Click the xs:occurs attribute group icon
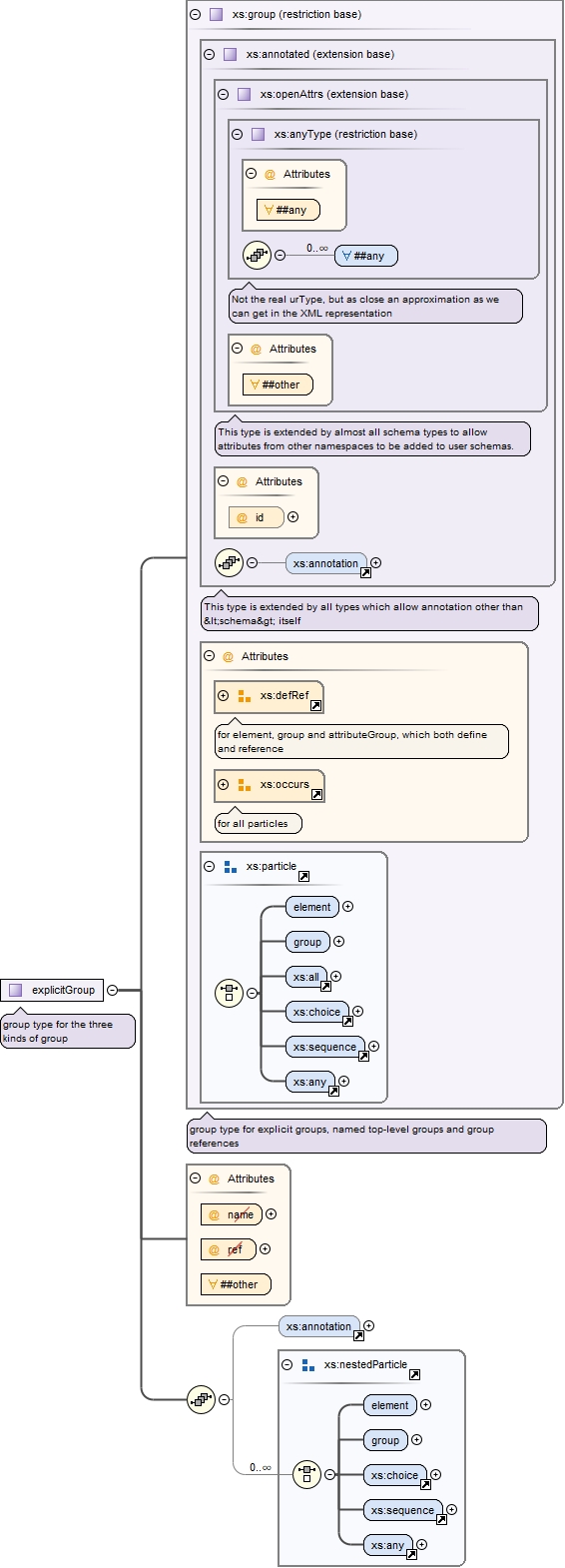This screenshot has height=1568, width=565. (245, 784)
